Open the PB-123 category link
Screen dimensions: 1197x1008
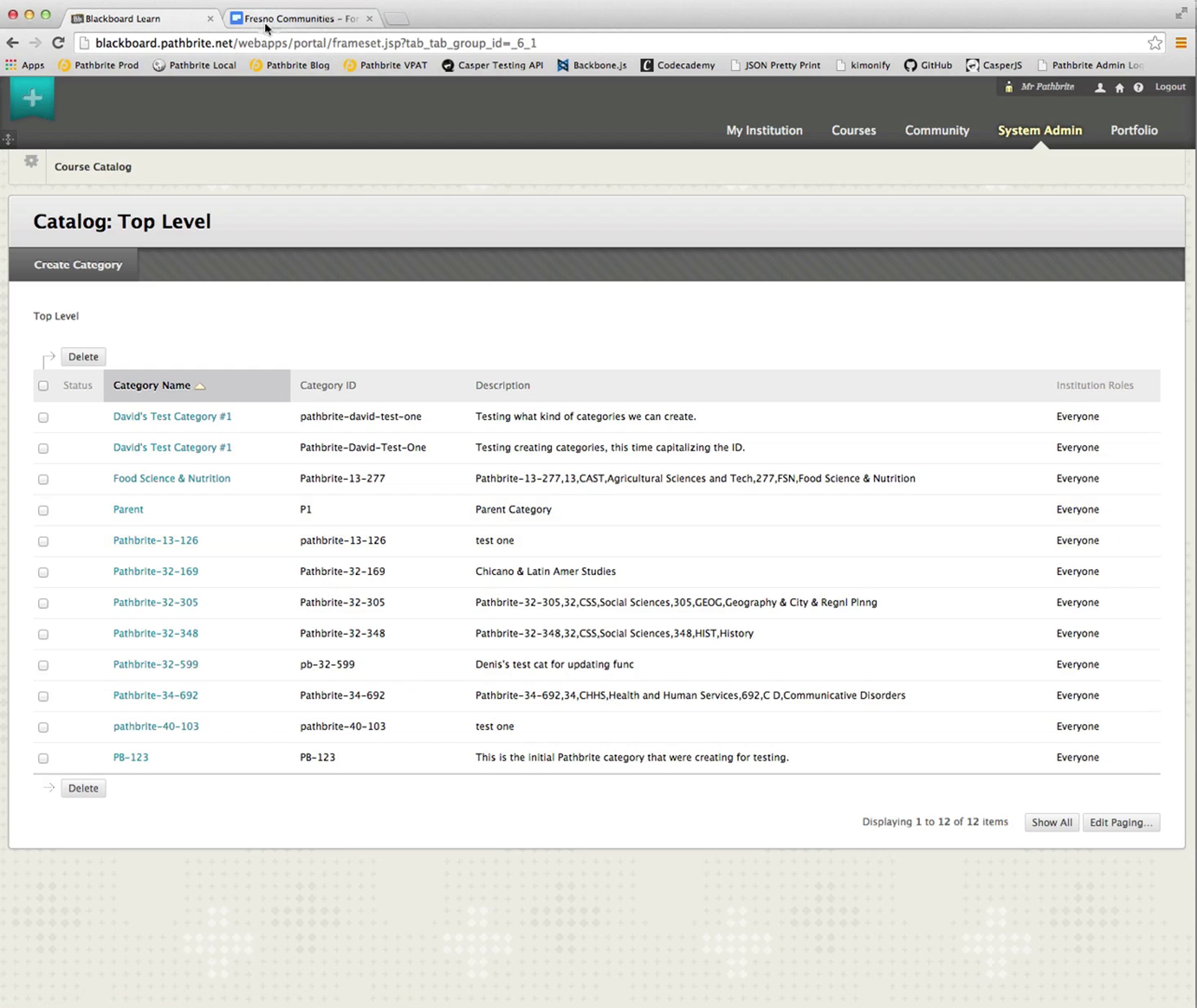(x=130, y=757)
